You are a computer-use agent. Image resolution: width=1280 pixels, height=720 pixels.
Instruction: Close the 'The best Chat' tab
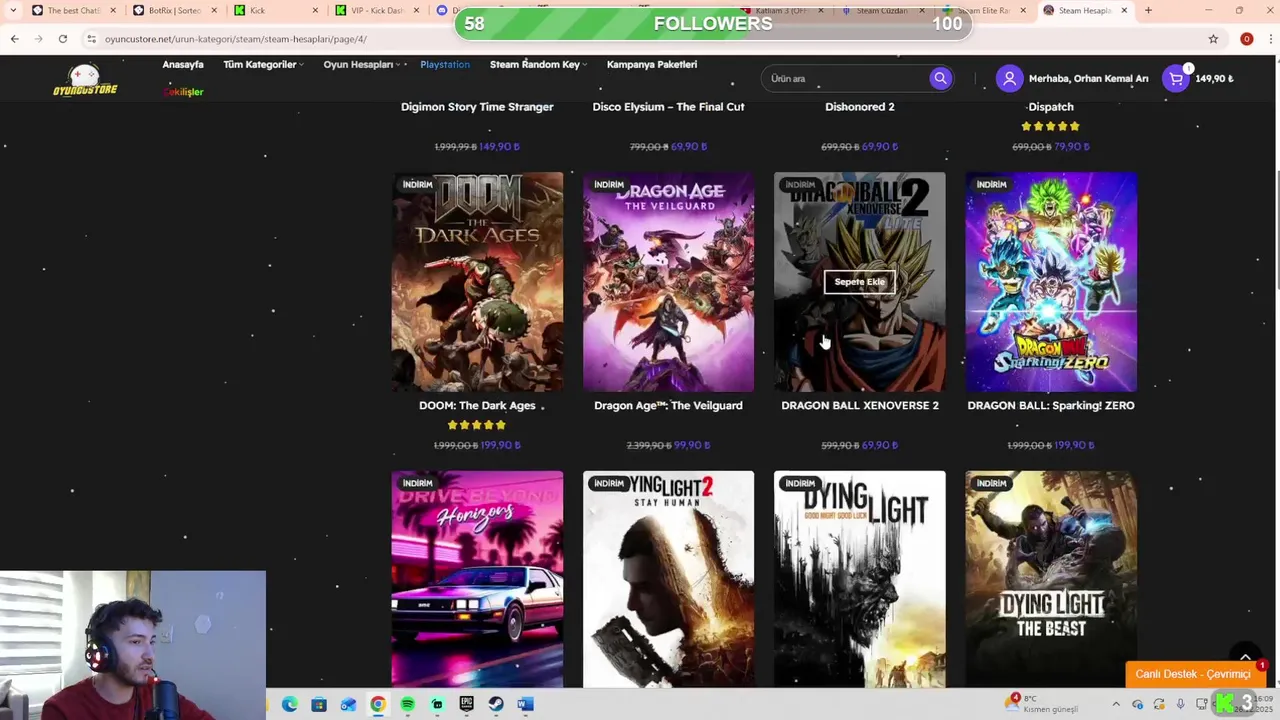(x=113, y=10)
